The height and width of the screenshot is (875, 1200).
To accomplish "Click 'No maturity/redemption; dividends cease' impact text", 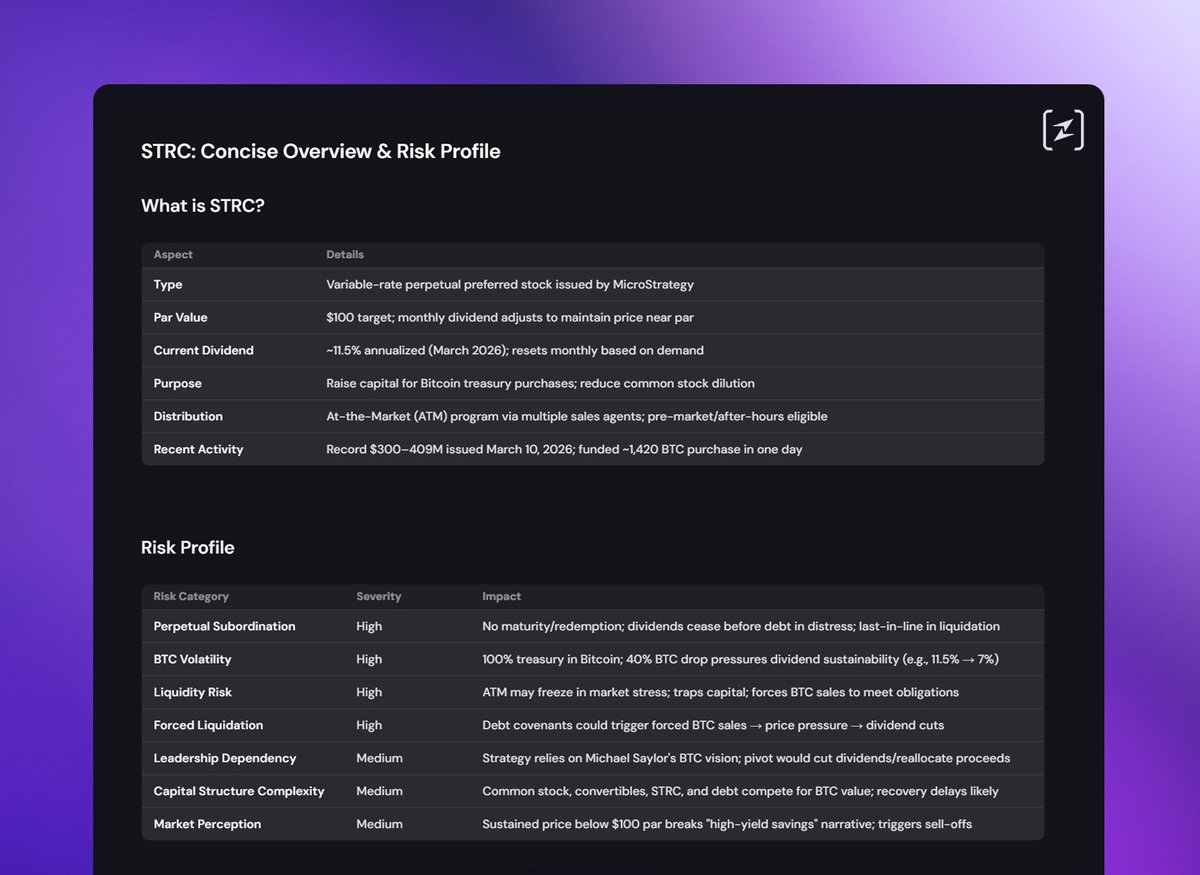I will pyautogui.click(x=741, y=627).
